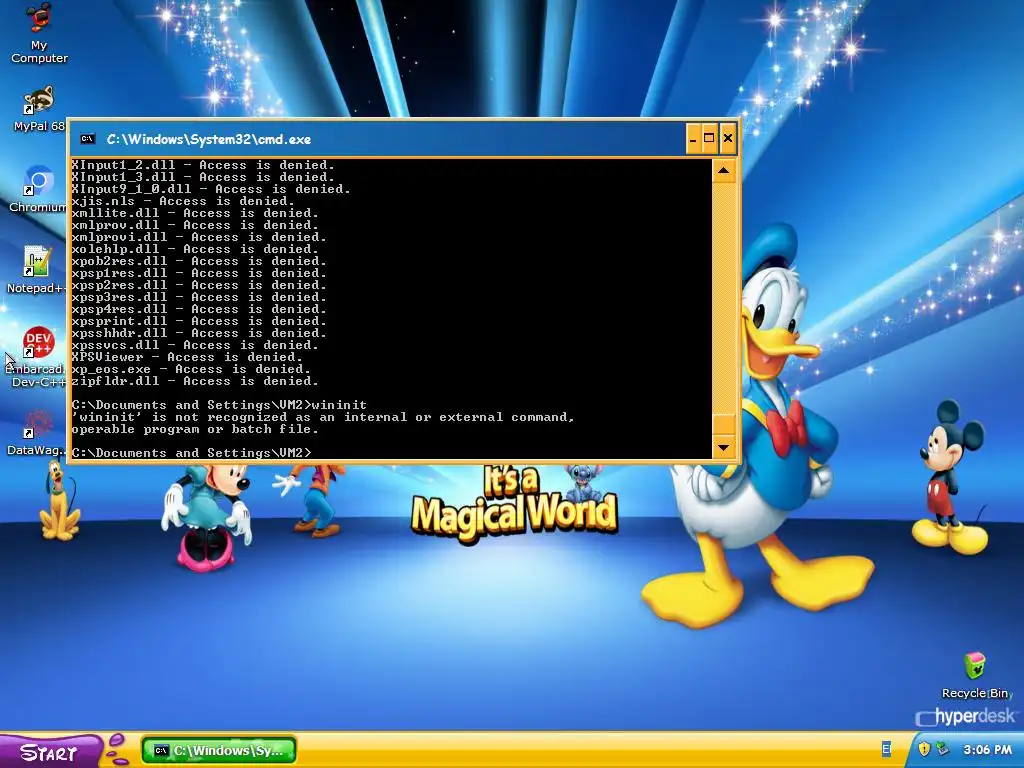The image size is (1024, 768).
Task: Click the xpsprint.dll access denied line
Action: point(199,321)
